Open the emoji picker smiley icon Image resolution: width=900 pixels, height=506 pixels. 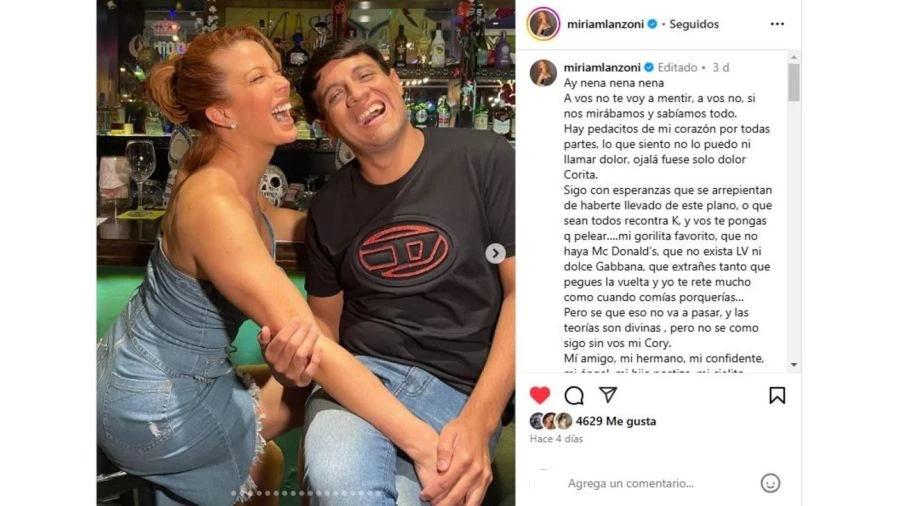tap(770, 483)
